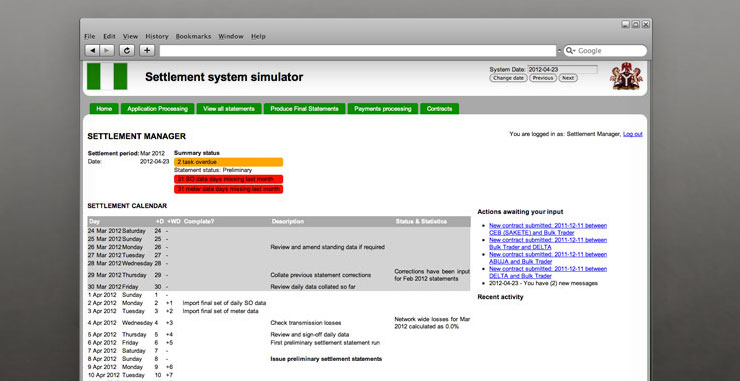Viewport: 740px width, 381px height.
Task: Click the 'Recent activity' heading
Action: [500, 297]
